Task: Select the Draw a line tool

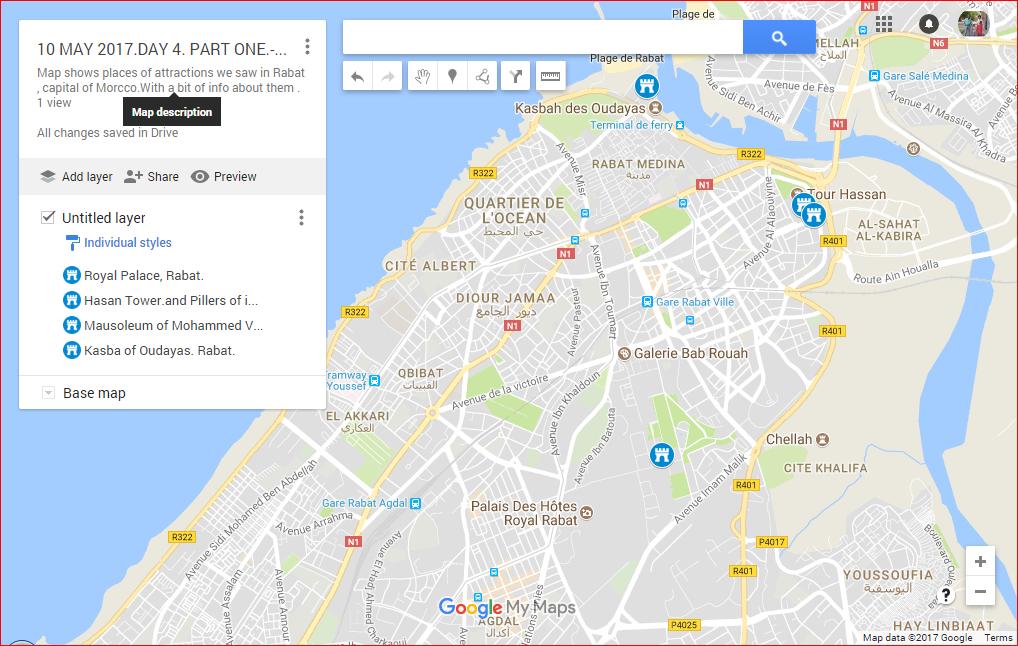Action: tap(482, 77)
